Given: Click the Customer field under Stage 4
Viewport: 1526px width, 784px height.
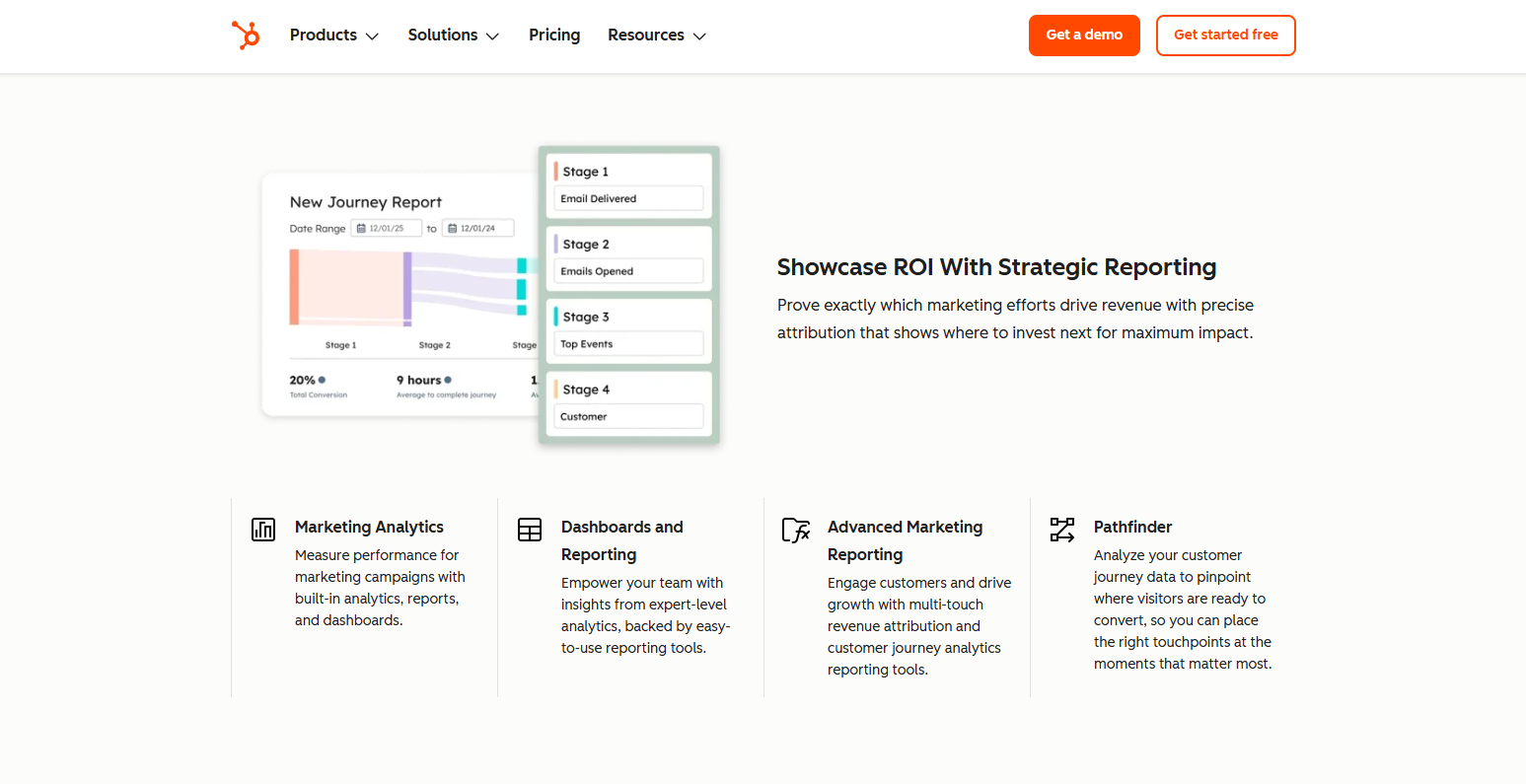Looking at the screenshot, I should (628, 416).
